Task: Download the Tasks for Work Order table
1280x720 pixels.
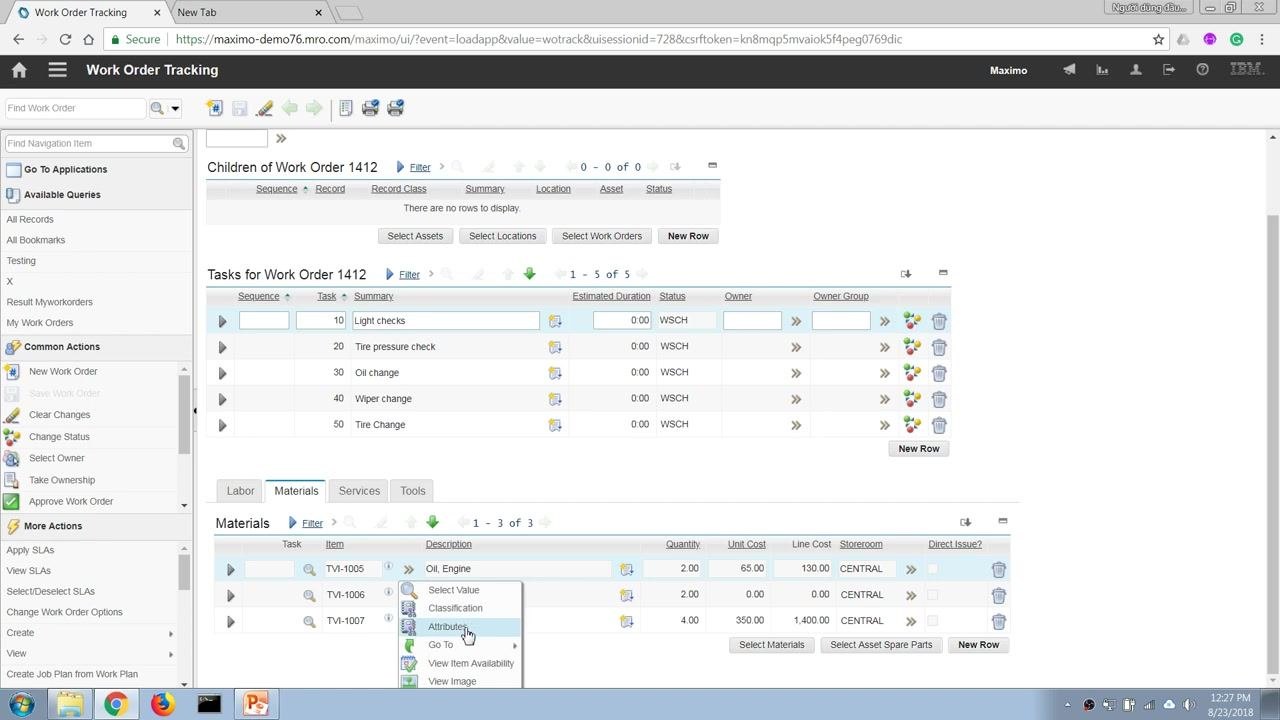Action: [x=906, y=274]
